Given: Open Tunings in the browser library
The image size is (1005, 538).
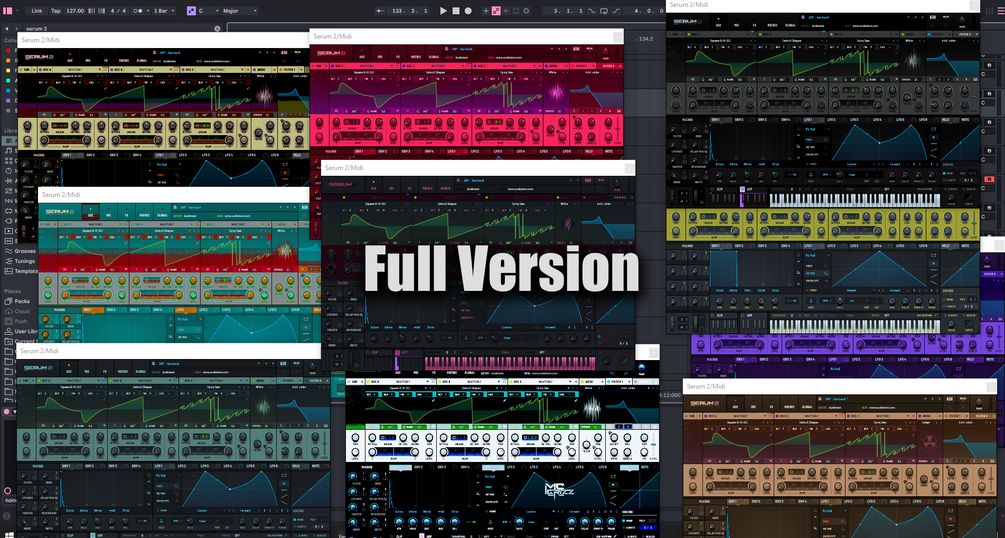Looking at the screenshot, I should tap(26, 261).
